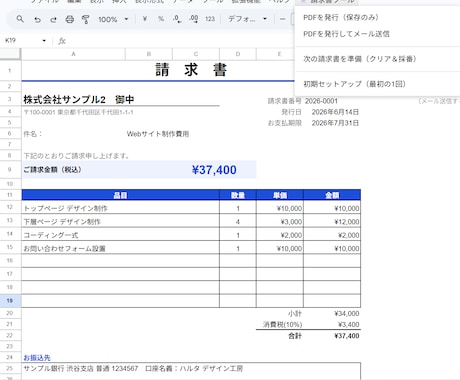Click amount ¥12,000 cell

(332, 222)
